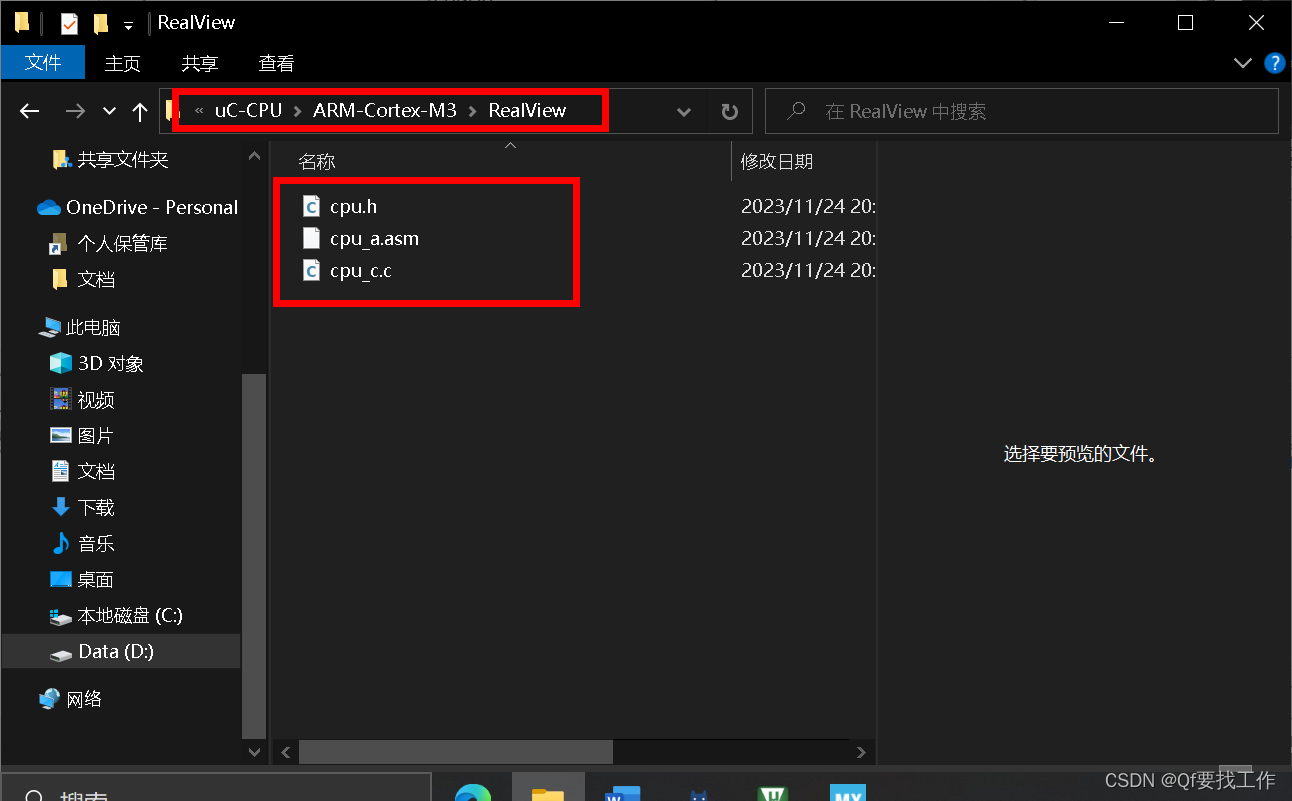The image size is (1292, 801).
Task: Open the 视频 folder
Action: click(x=96, y=400)
